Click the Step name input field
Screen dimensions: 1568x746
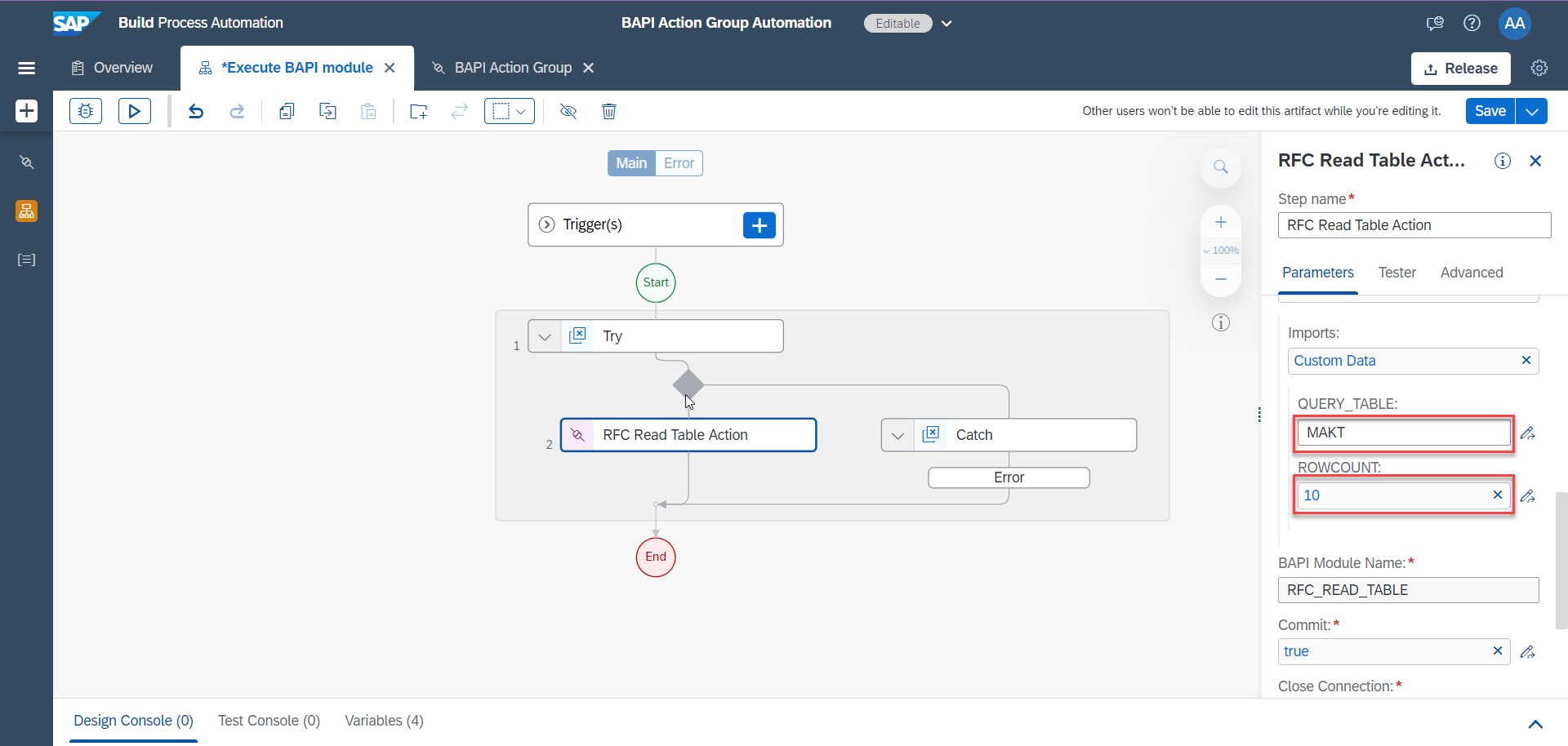point(1414,225)
